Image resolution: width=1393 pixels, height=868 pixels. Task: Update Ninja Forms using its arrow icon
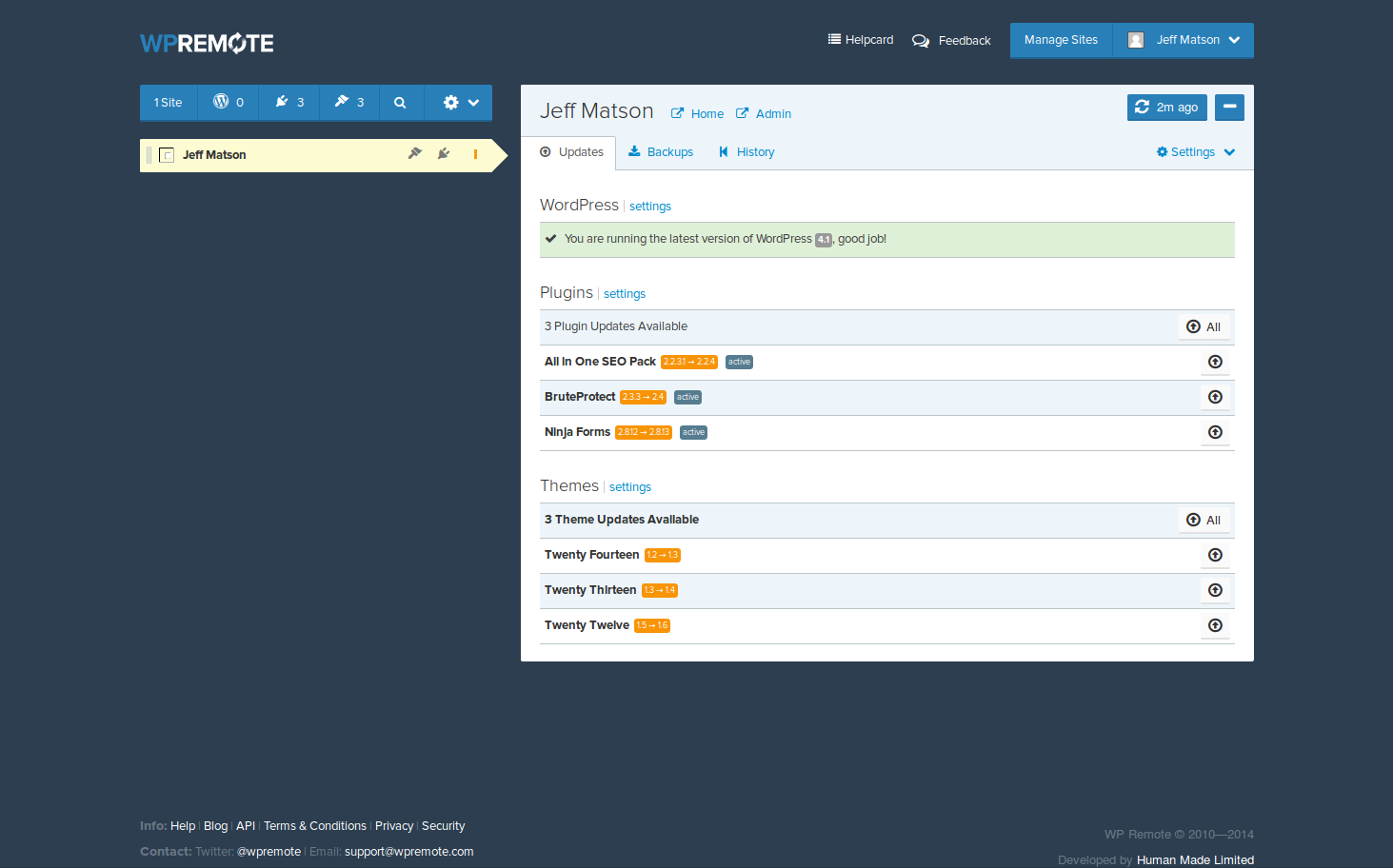pos(1215,432)
